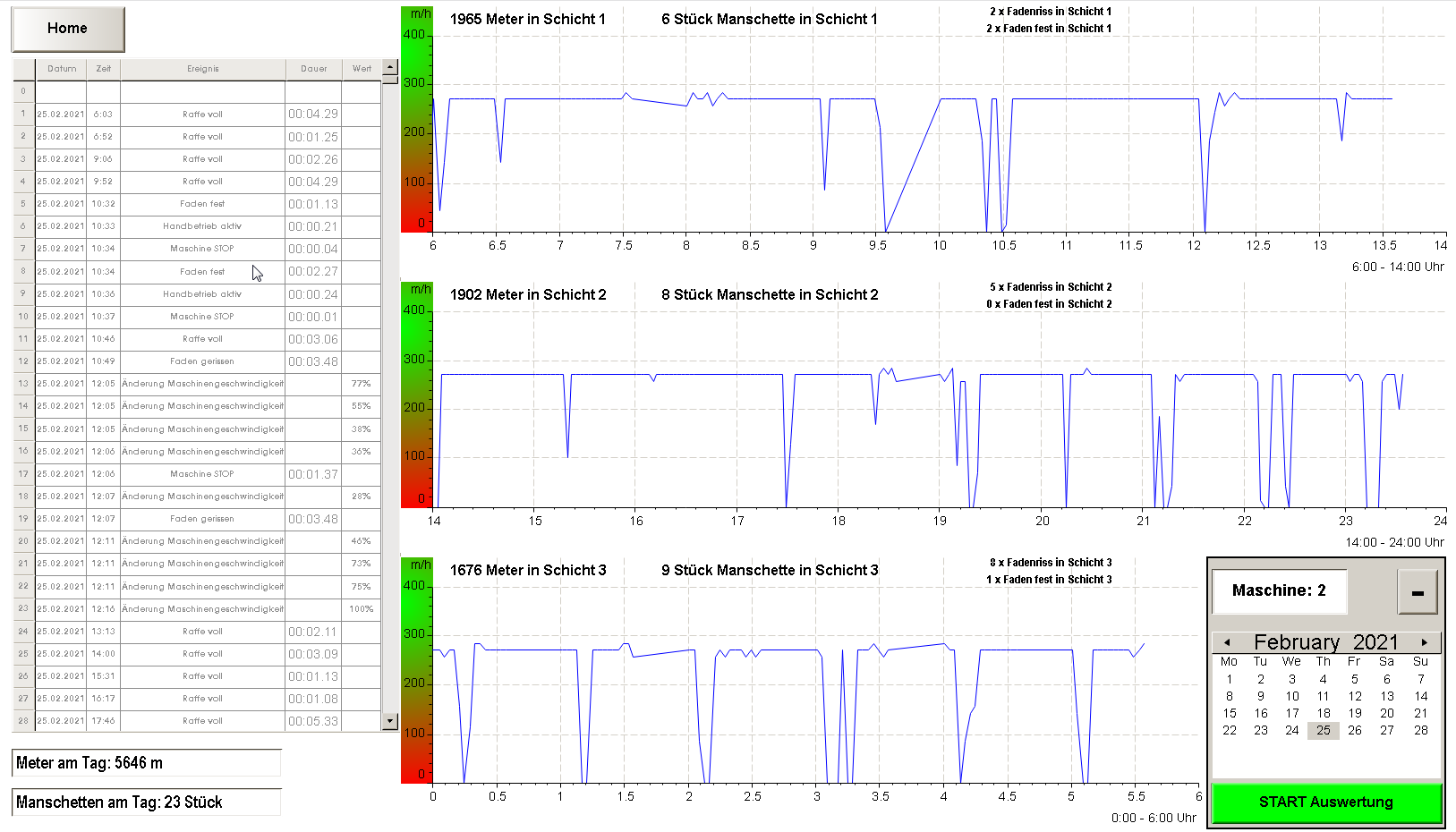This screenshot has height=832, width=1456.
Task: Go to previous month in calendar
Action: pyautogui.click(x=1227, y=642)
